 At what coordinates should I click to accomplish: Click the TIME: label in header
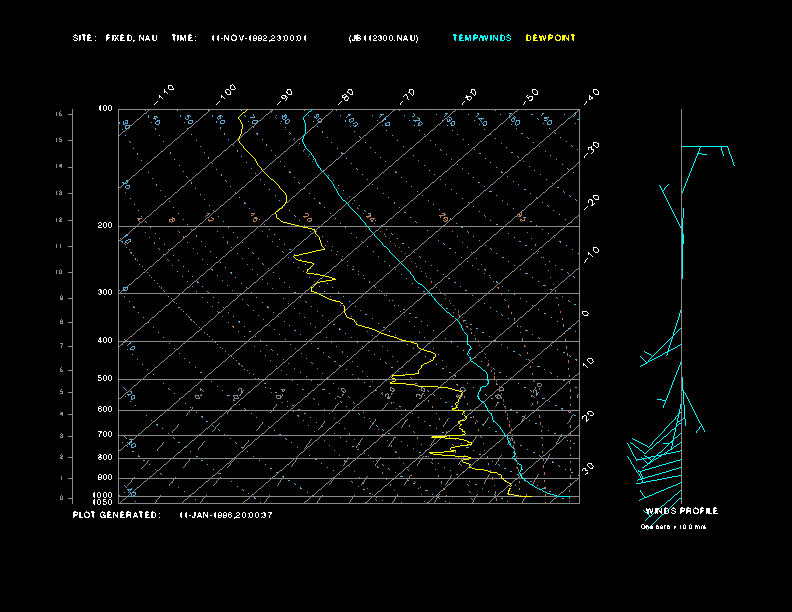[x=184, y=38]
